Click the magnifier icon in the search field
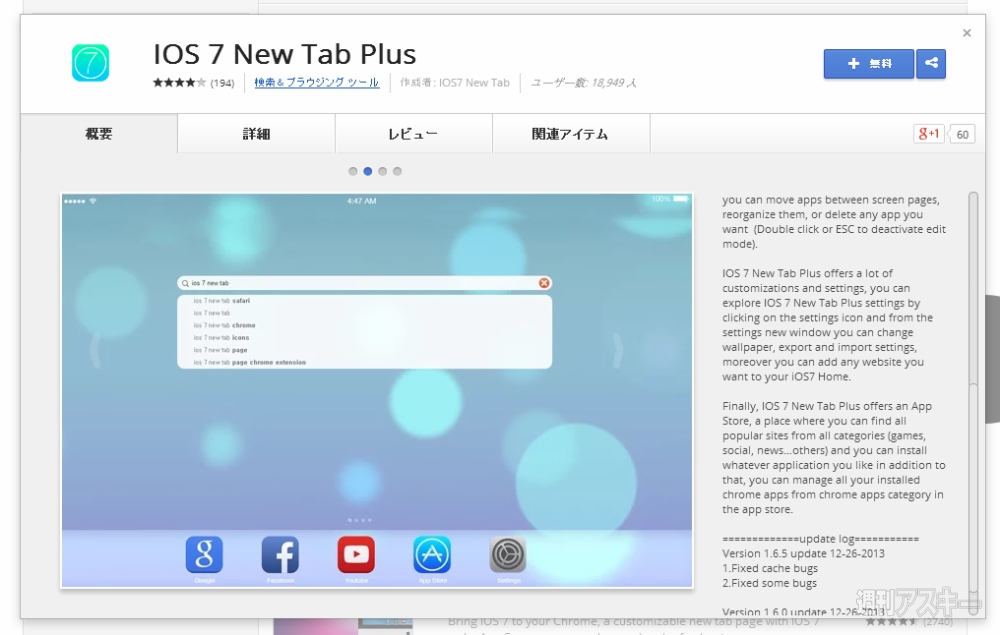 point(185,283)
